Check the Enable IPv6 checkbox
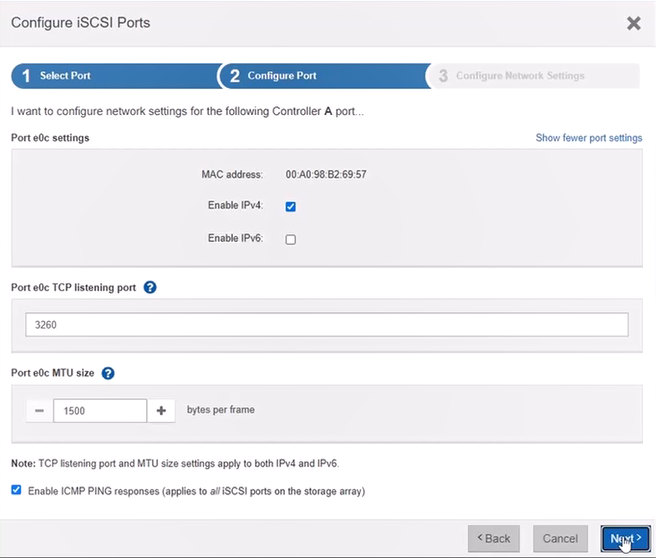Screen dimensions: 656x558 pos(291,240)
